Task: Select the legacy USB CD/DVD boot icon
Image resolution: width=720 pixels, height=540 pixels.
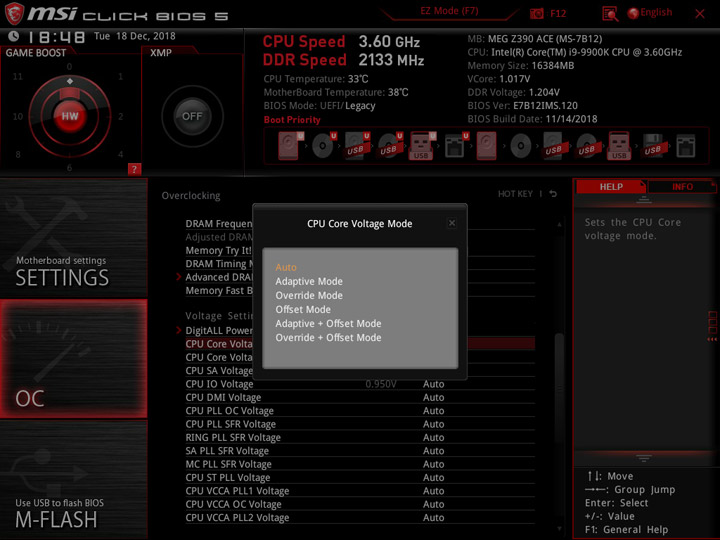Action: 587,146
